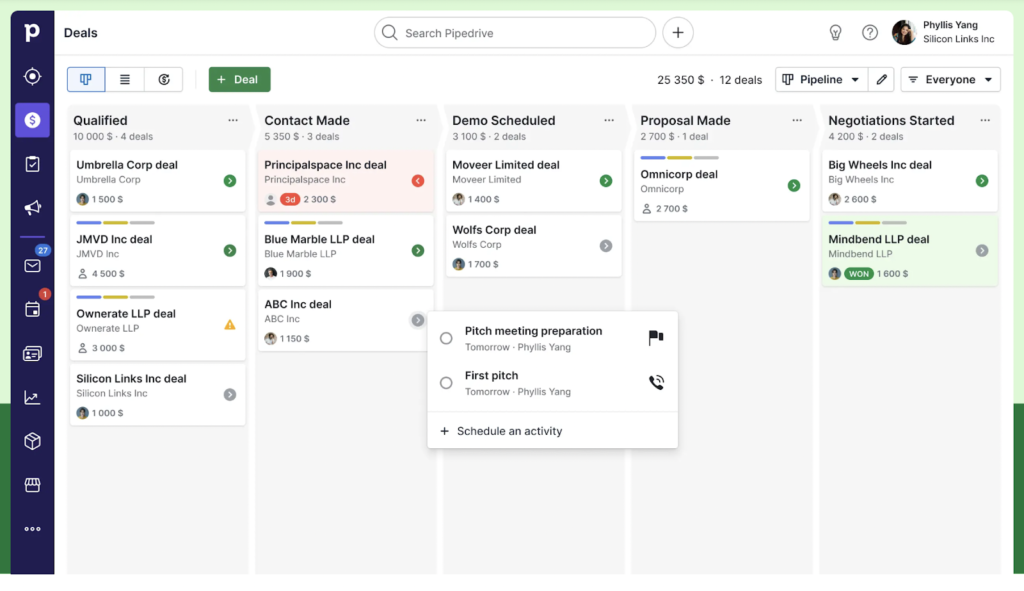Click the green Deal button
The width and height of the screenshot is (1024, 591).
[x=239, y=79]
